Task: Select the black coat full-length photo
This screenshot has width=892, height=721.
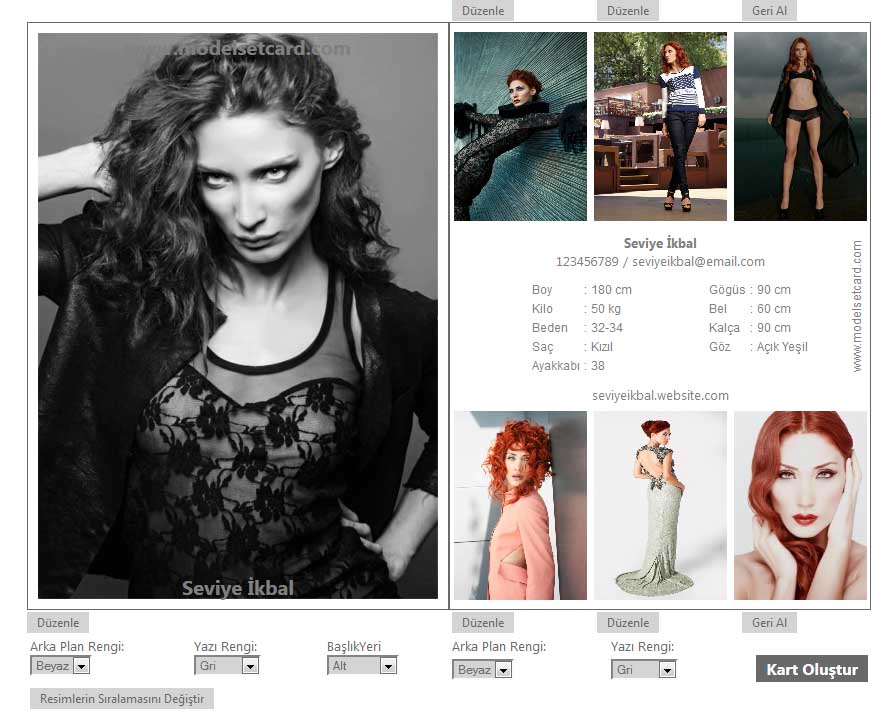Action: point(800,126)
